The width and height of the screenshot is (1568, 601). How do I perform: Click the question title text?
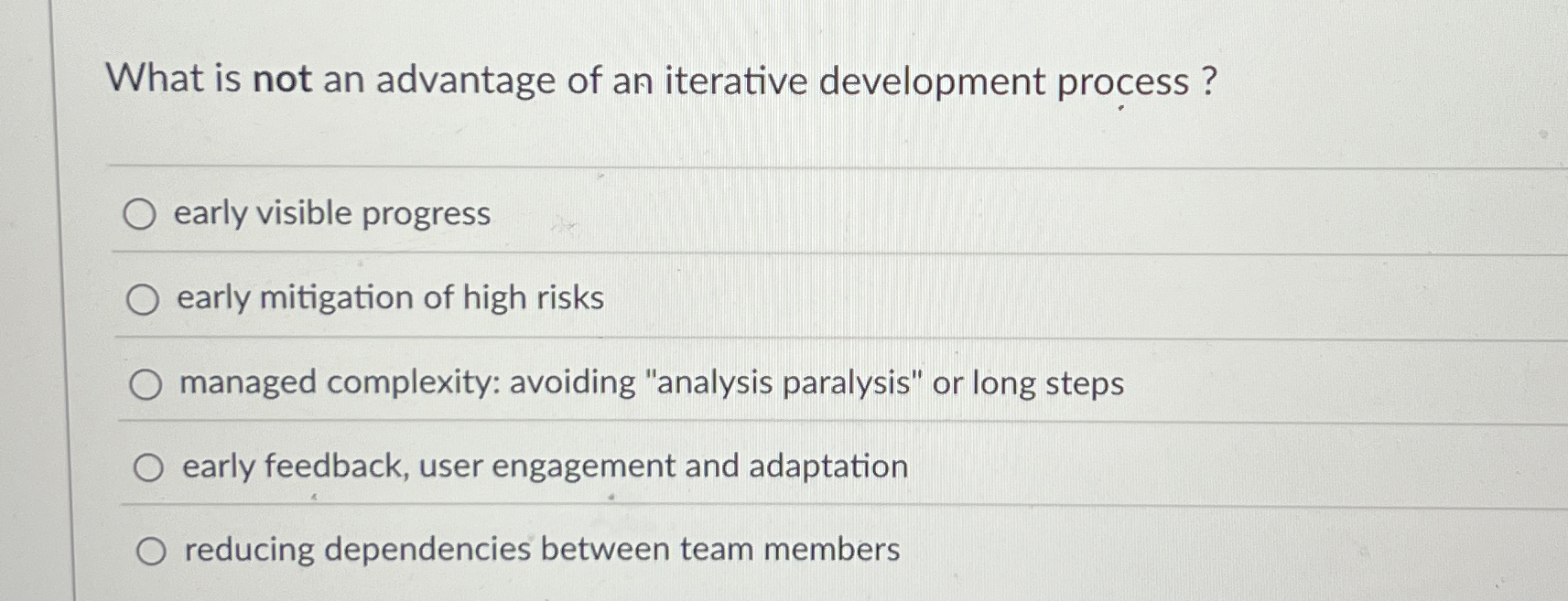(x=659, y=81)
